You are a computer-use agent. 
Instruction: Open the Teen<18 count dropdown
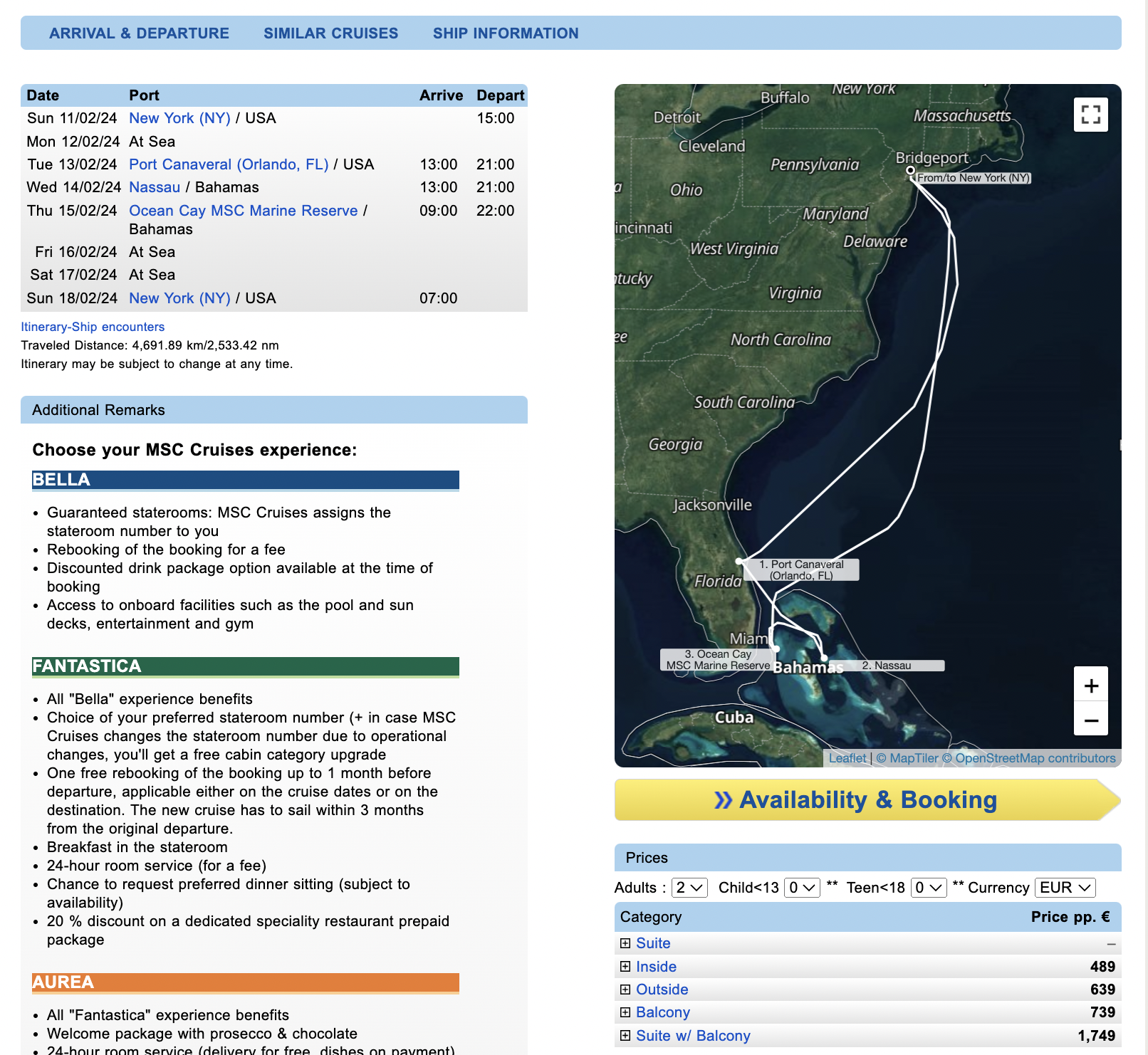coord(929,888)
